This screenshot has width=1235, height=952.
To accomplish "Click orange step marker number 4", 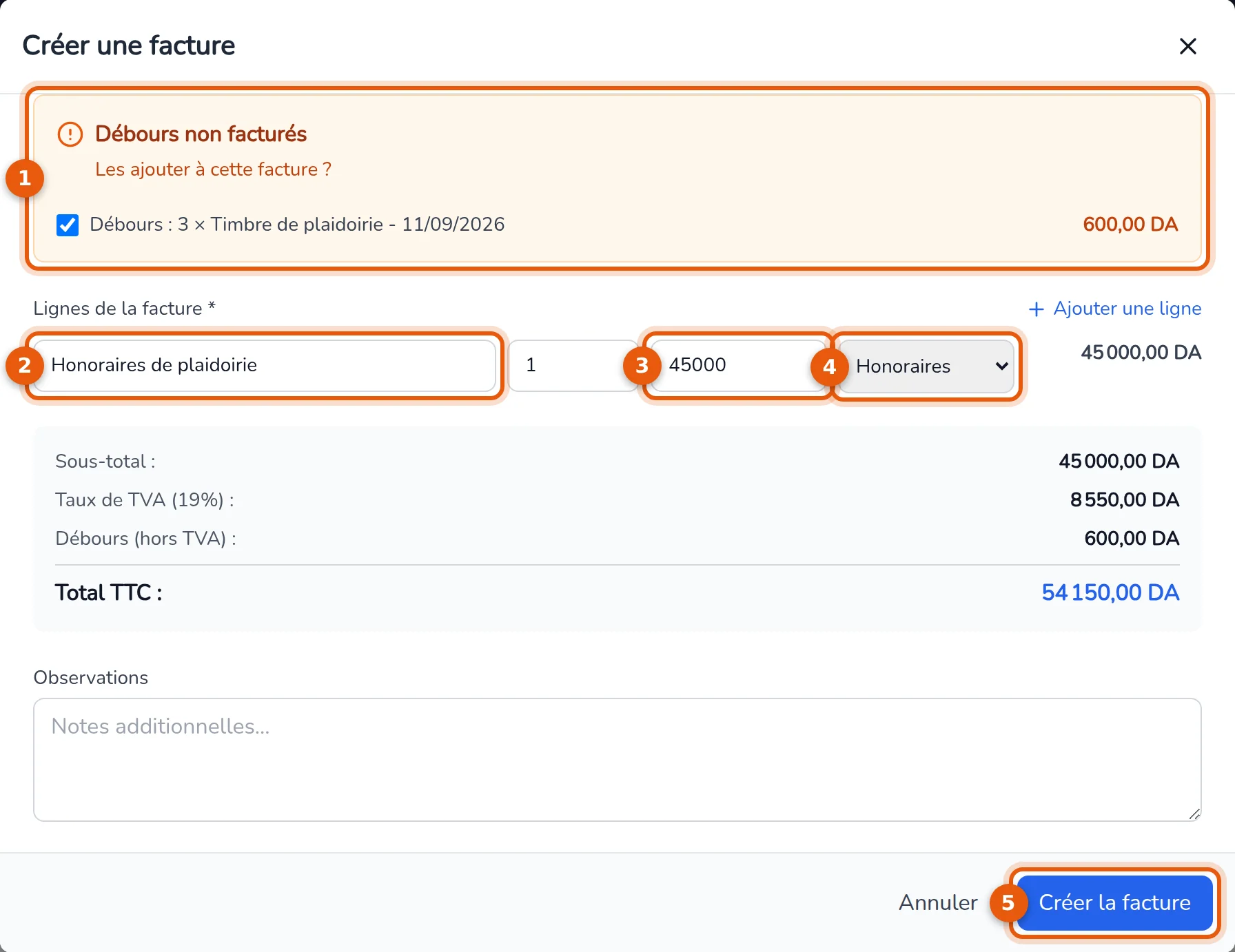I will point(829,366).
